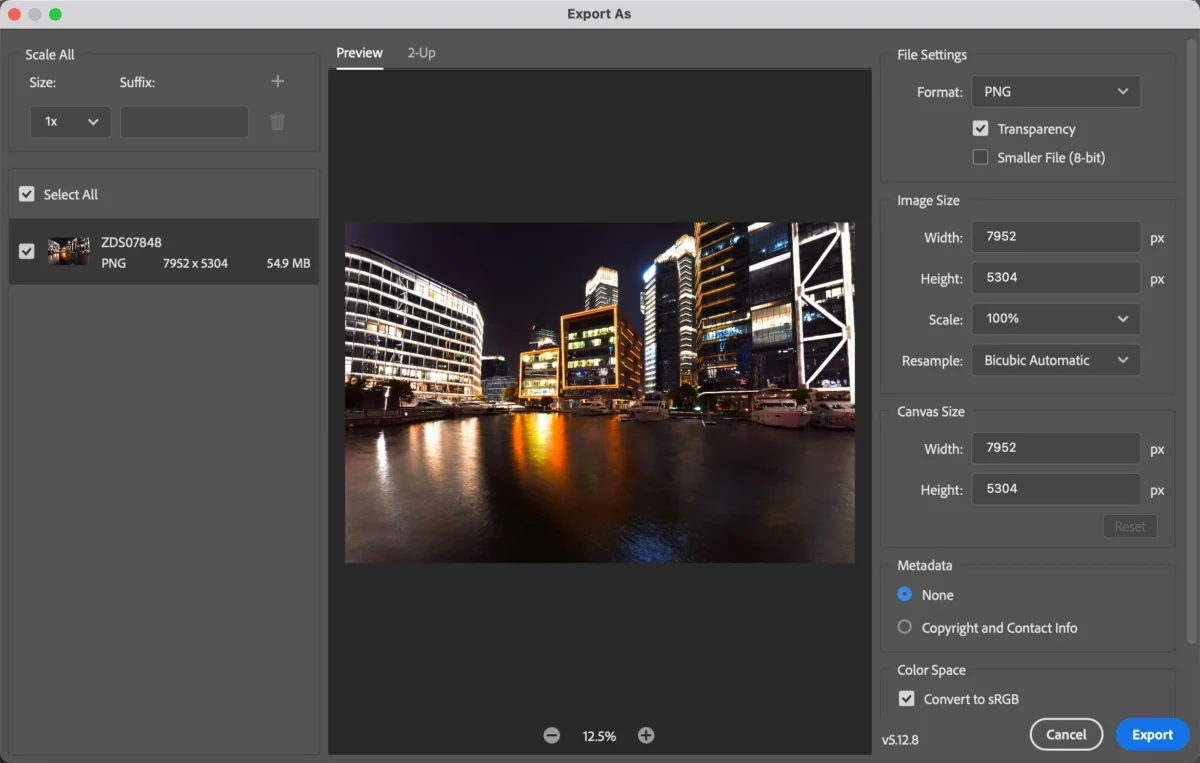Screen dimensions: 1200x763
Task: Click the Export button
Action: click(x=1152, y=734)
